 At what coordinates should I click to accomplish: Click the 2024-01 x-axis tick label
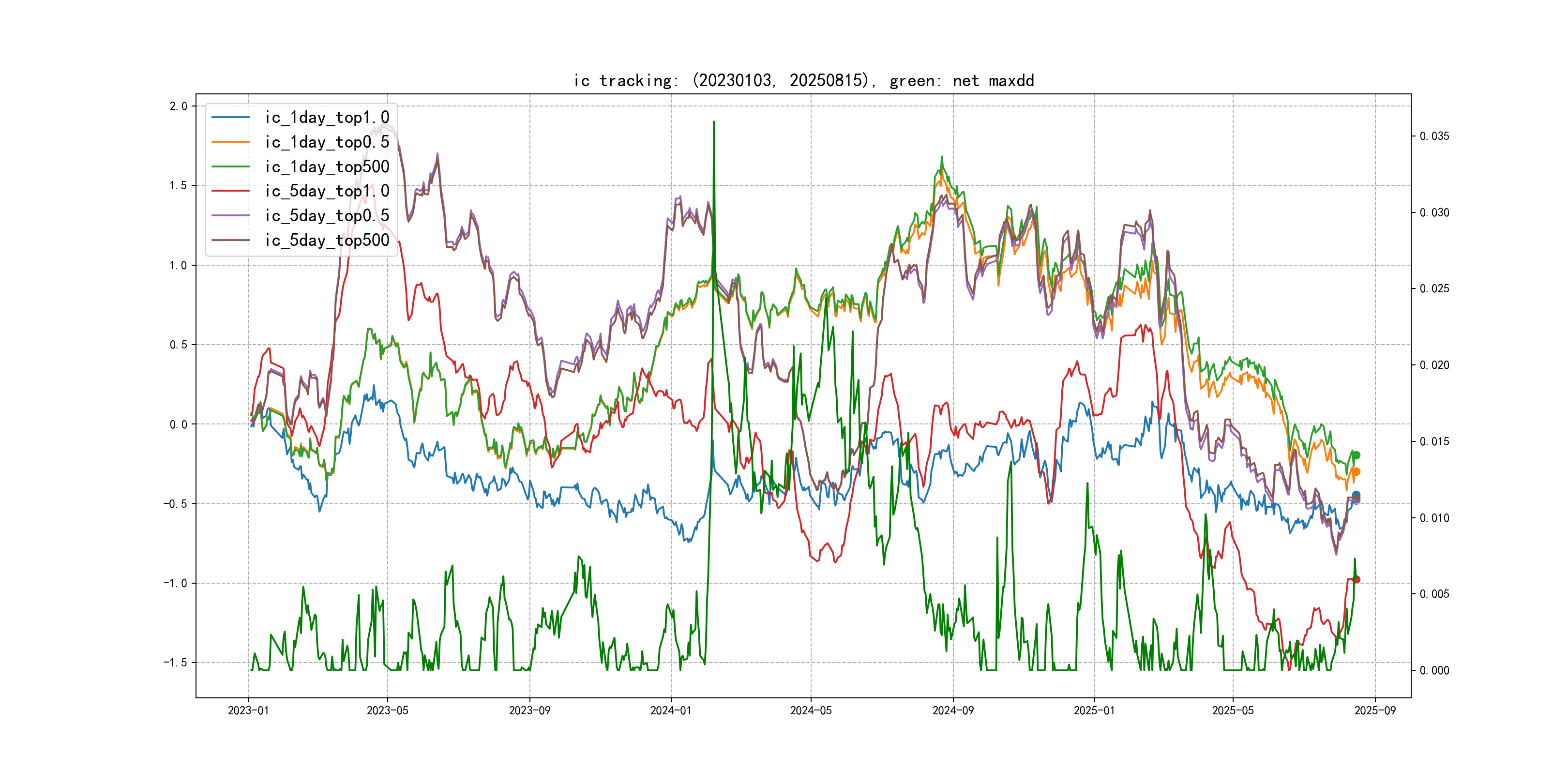tap(671, 710)
